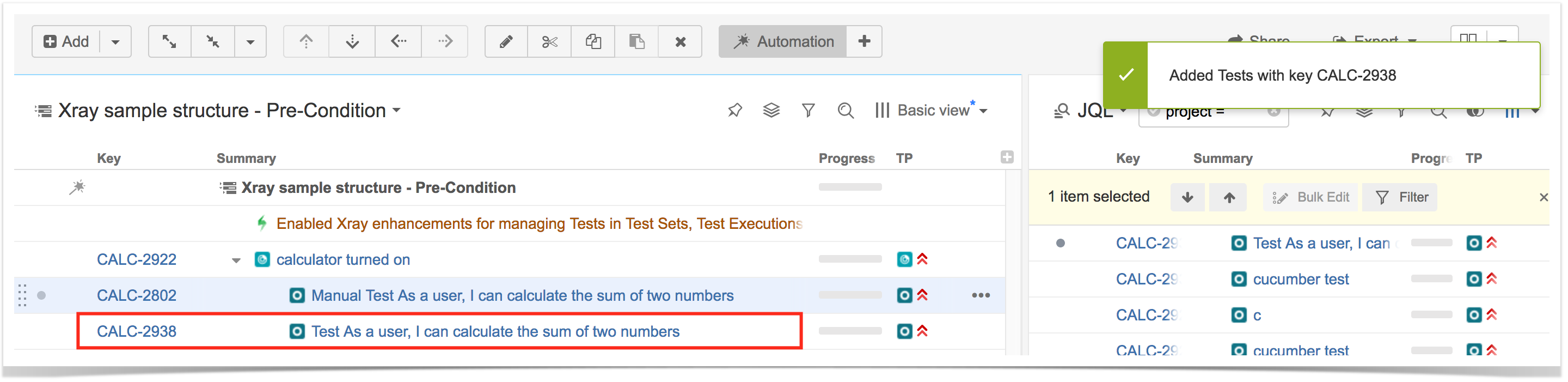Click the move down arrow icon
Image resolution: width=1568 pixels, height=382 pixels.
coord(352,41)
